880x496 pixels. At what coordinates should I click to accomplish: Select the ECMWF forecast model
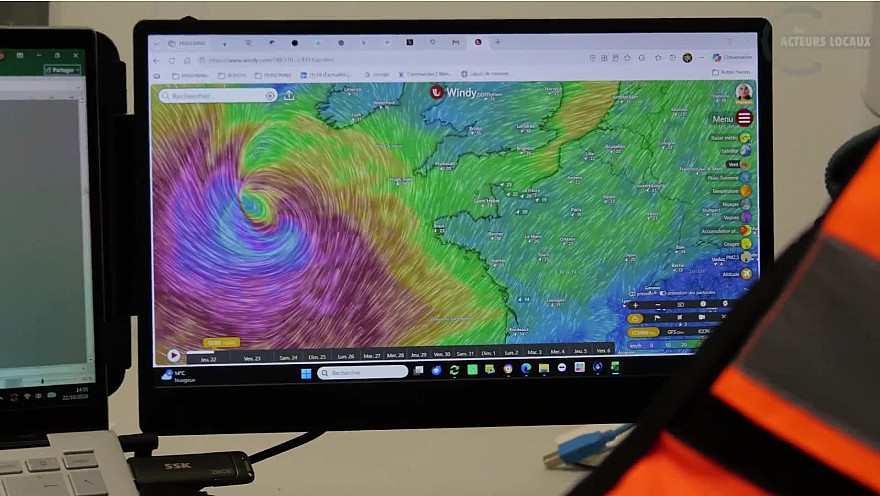click(643, 332)
